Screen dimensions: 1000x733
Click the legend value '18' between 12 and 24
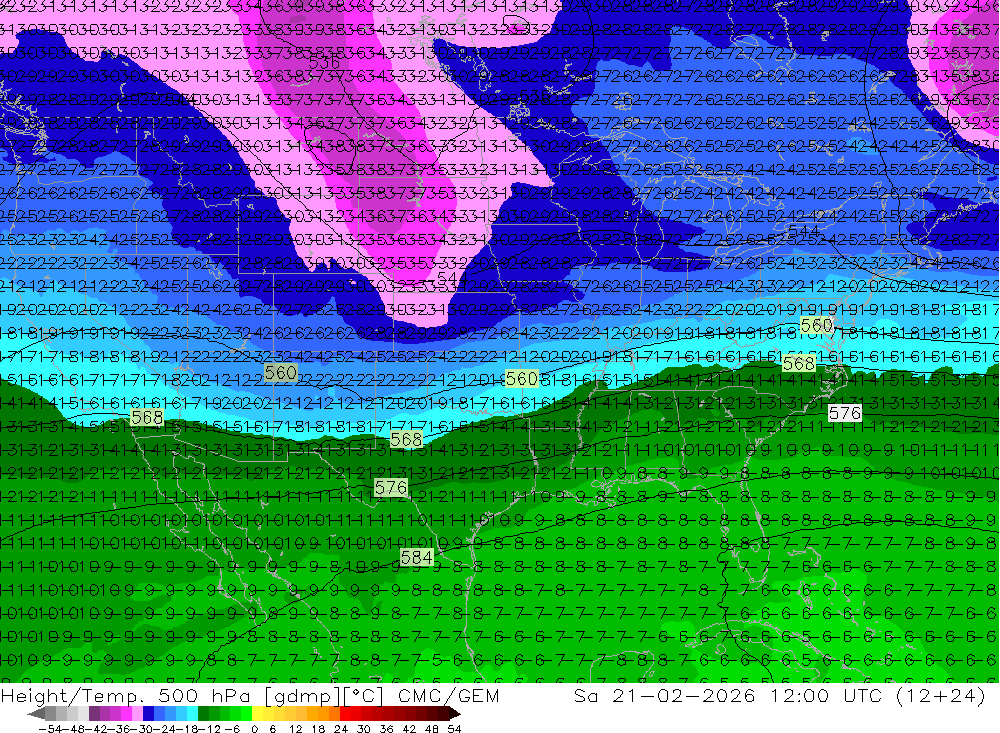click(318, 729)
